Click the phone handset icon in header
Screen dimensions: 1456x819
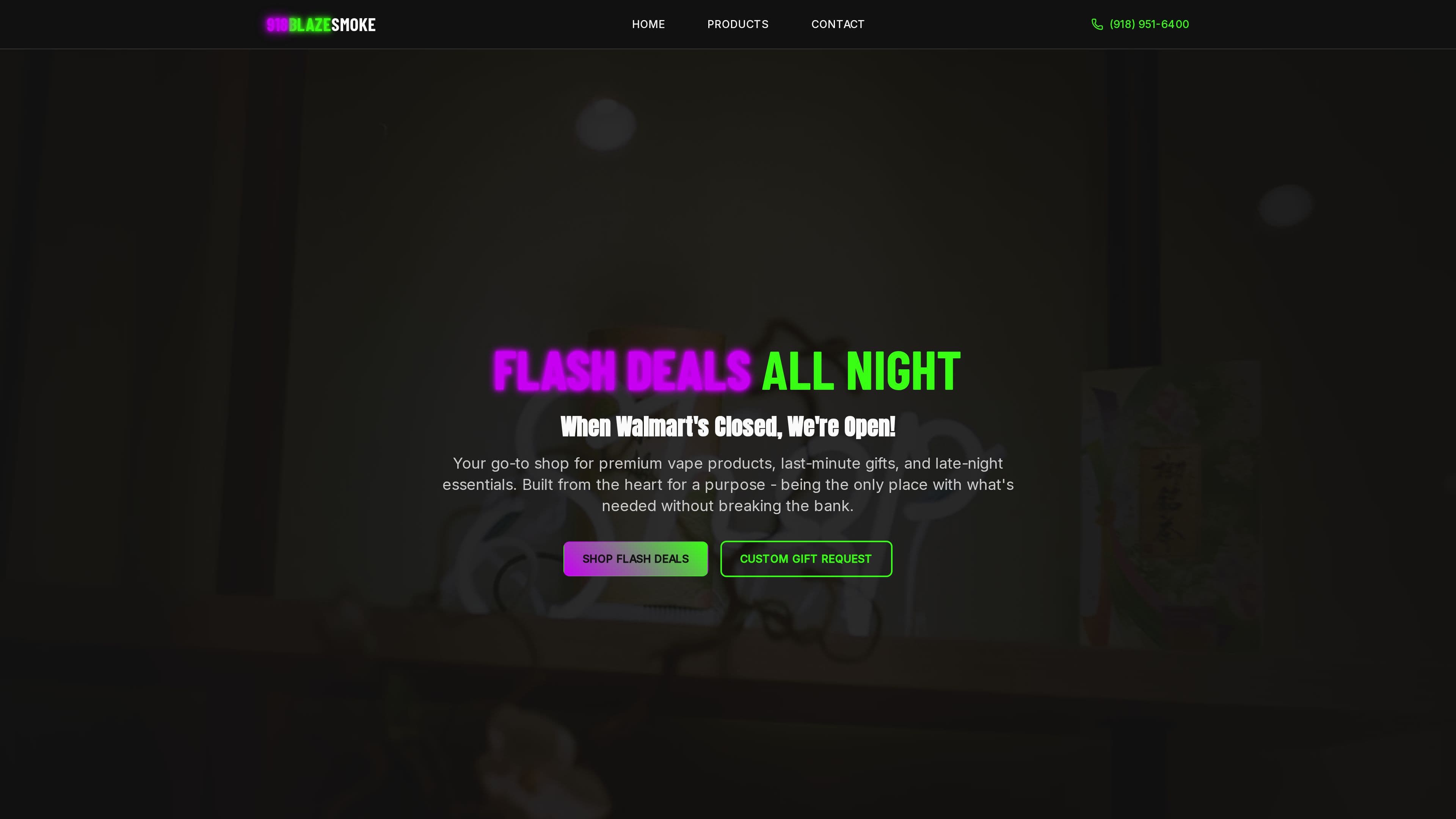click(1097, 24)
